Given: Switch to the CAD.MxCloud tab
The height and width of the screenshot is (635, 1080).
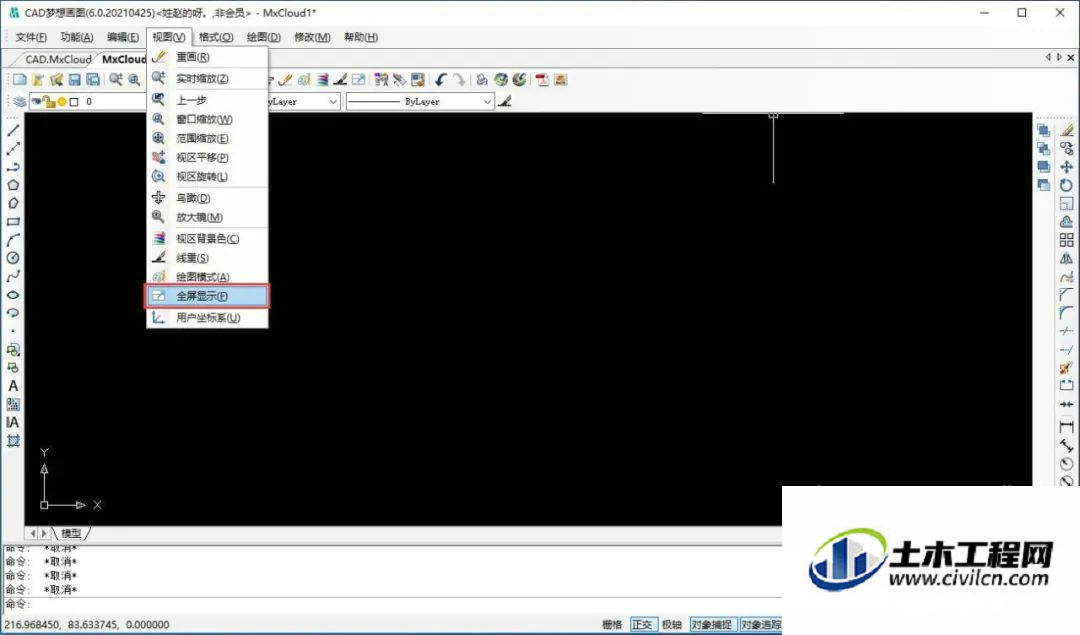Looking at the screenshot, I should (58, 59).
